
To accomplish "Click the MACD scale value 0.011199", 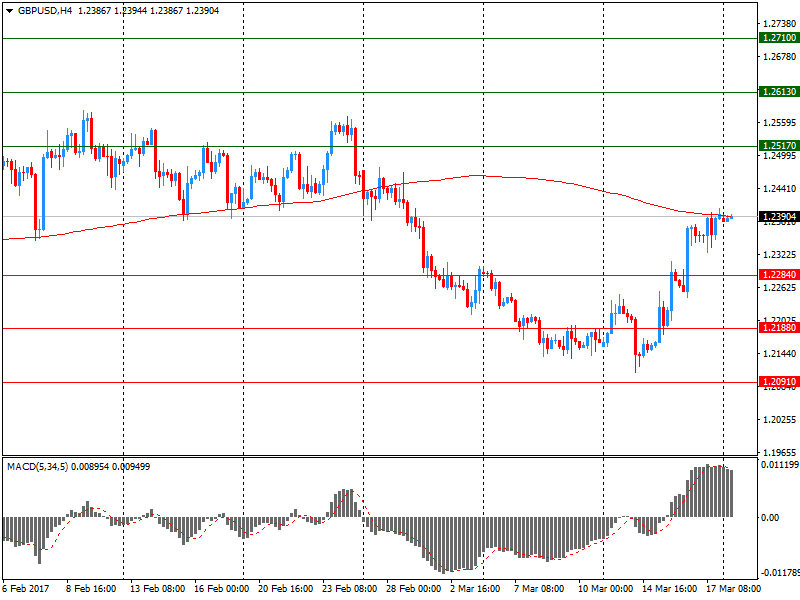I will click(780, 465).
